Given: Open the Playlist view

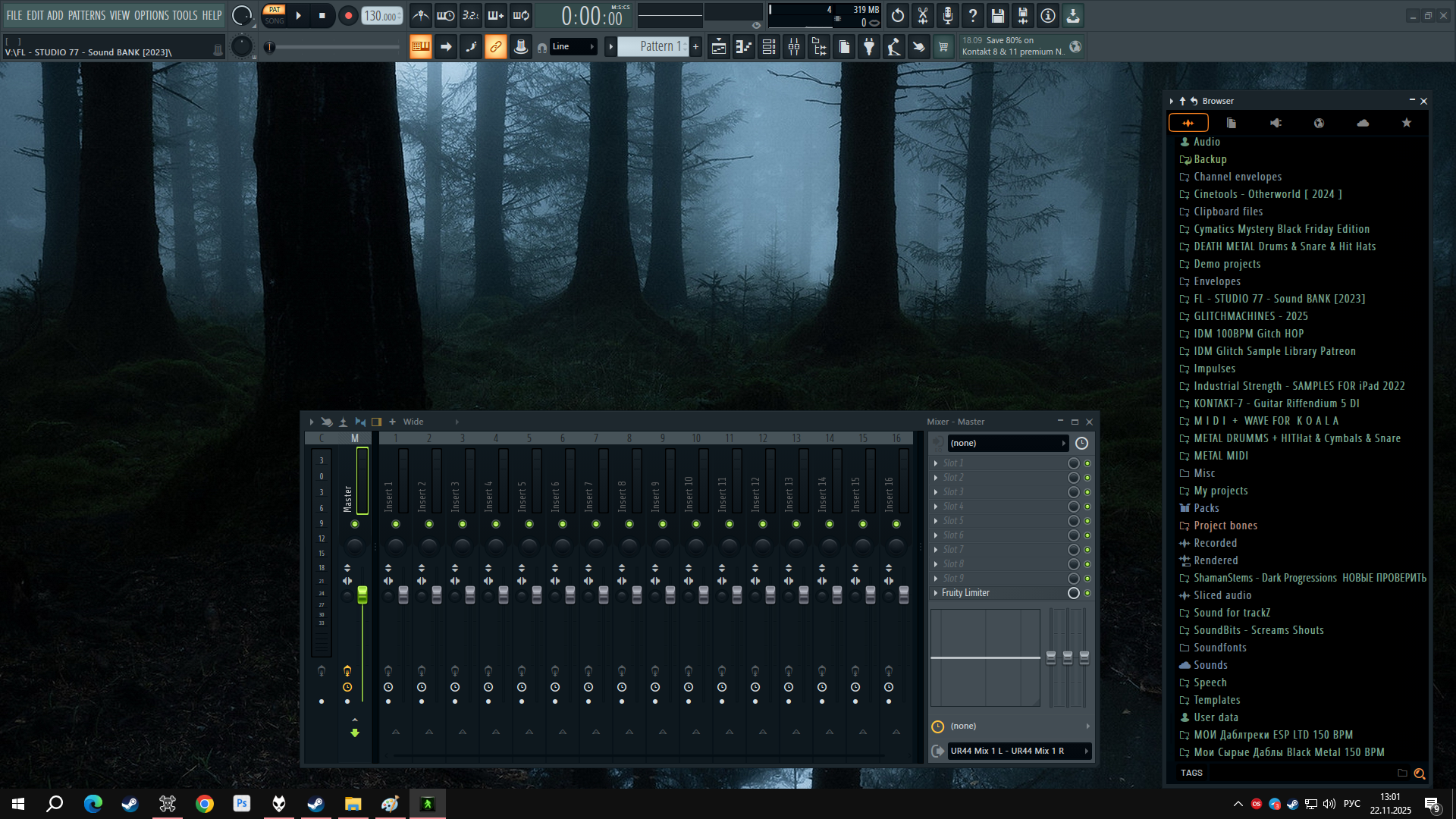Looking at the screenshot, I should [719, 47].
